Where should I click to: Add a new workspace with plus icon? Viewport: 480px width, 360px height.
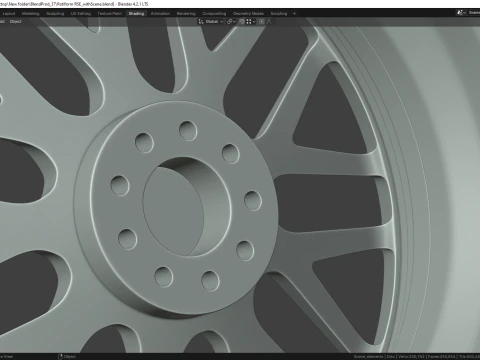[x=294, y=14]
